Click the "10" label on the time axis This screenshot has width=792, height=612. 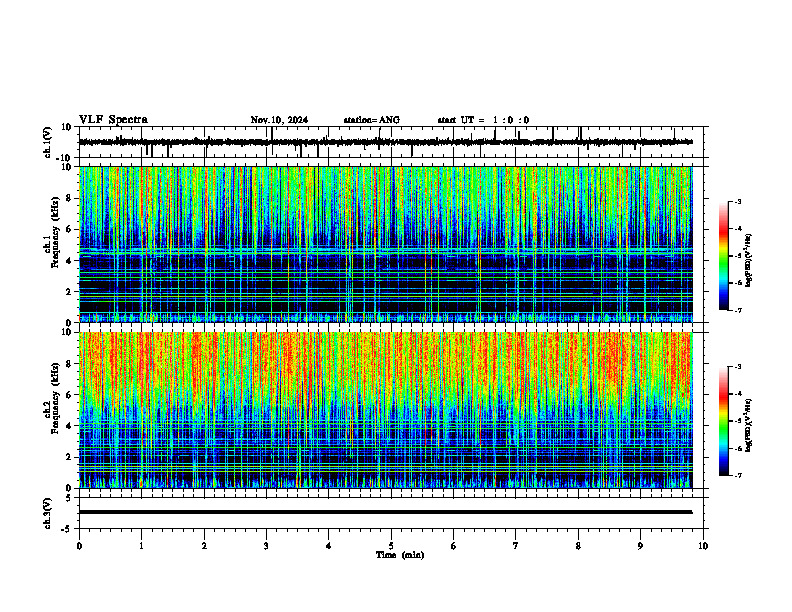(703, 546)
